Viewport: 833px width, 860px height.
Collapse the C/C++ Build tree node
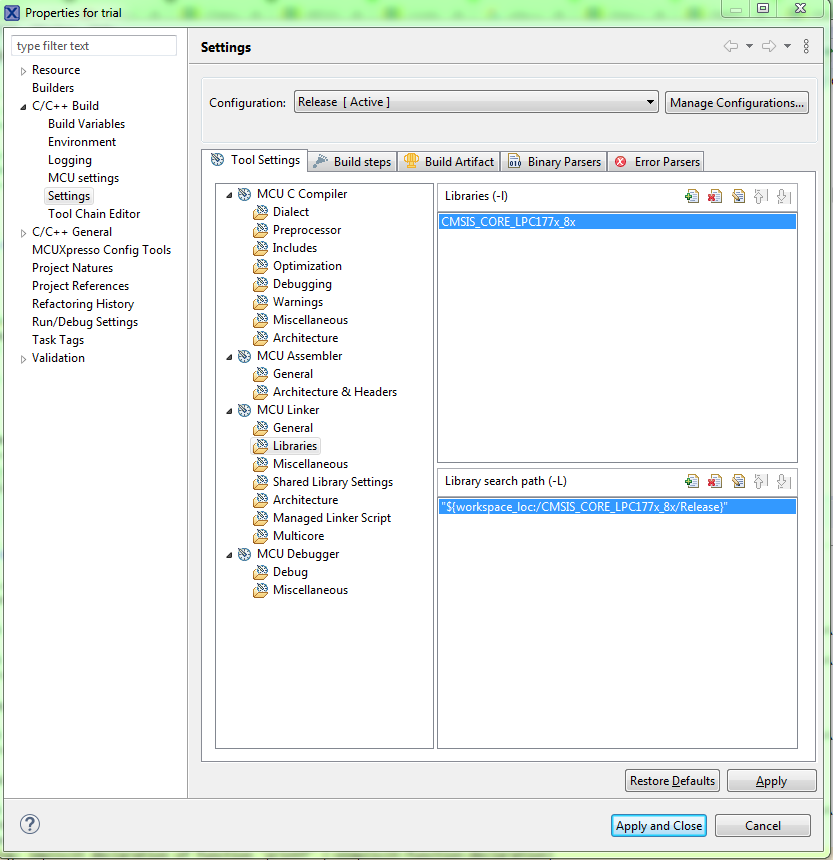[23, 106]
